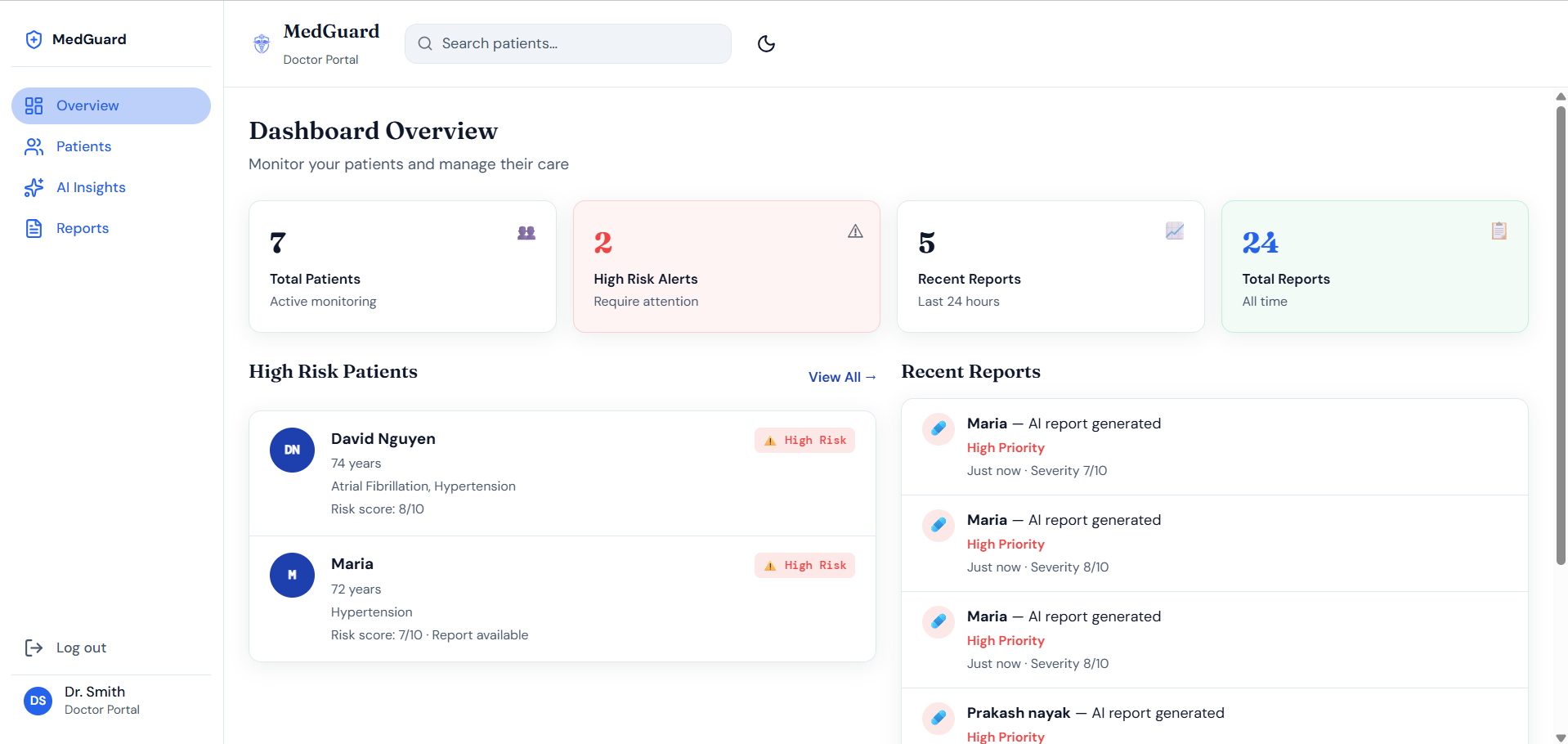Viewport: 1568px width, 744px height.
Task: Focus the Search patients input field
Action: (x=568, y=43)
